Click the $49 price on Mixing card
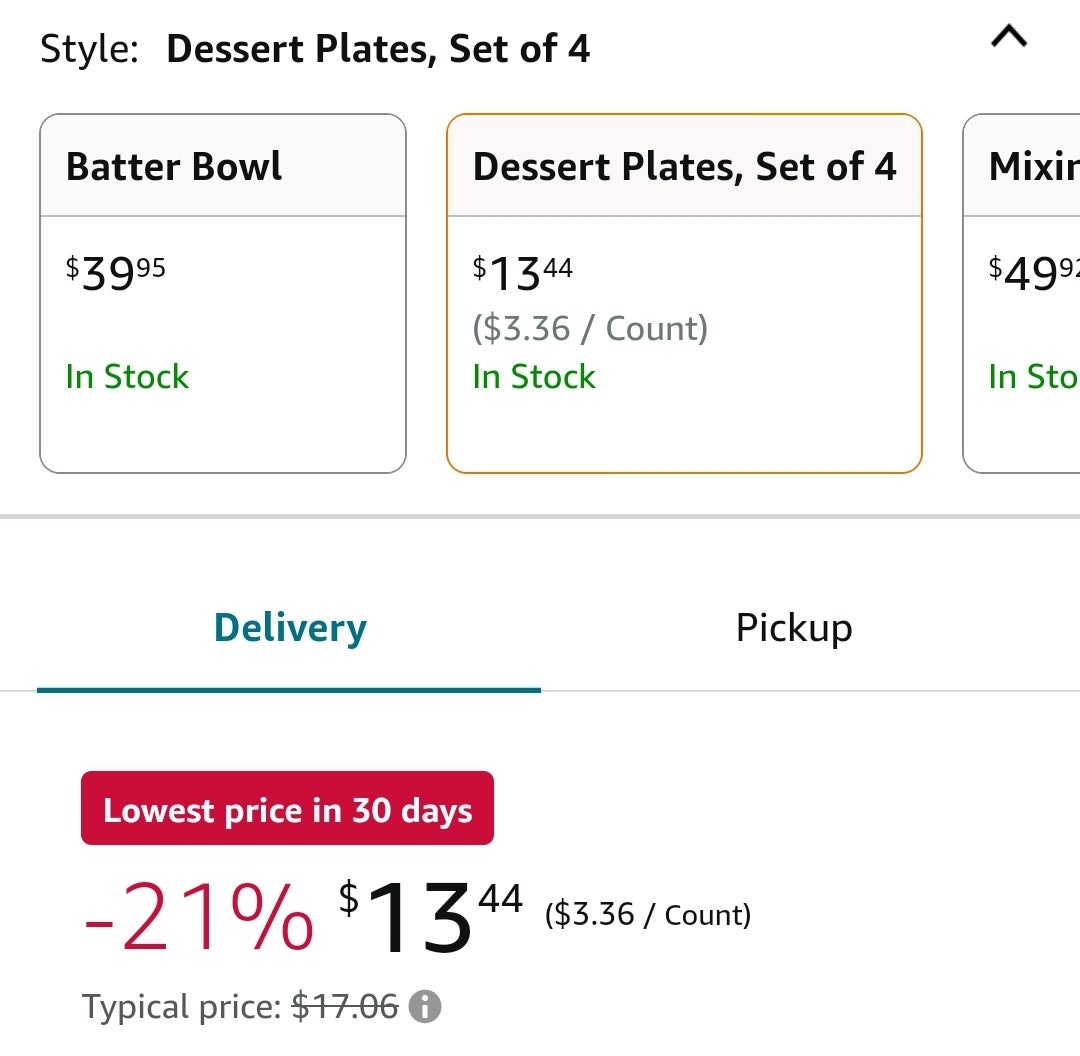 tap(1033, 273)
